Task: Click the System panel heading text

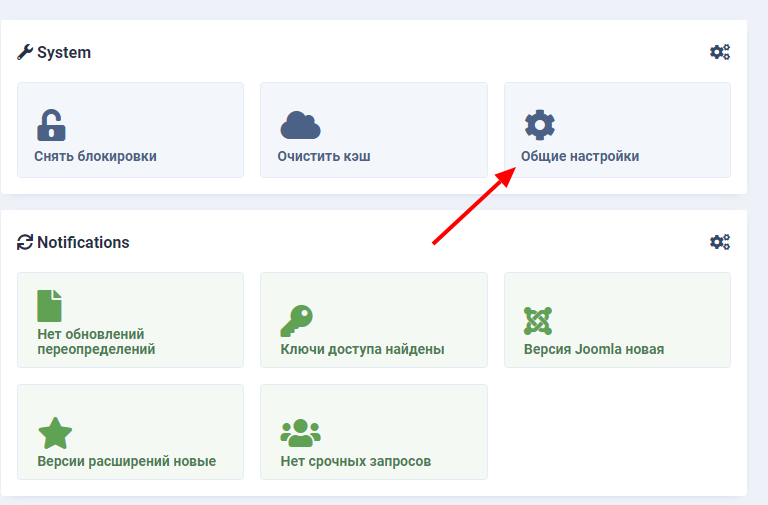Action: 64,52
